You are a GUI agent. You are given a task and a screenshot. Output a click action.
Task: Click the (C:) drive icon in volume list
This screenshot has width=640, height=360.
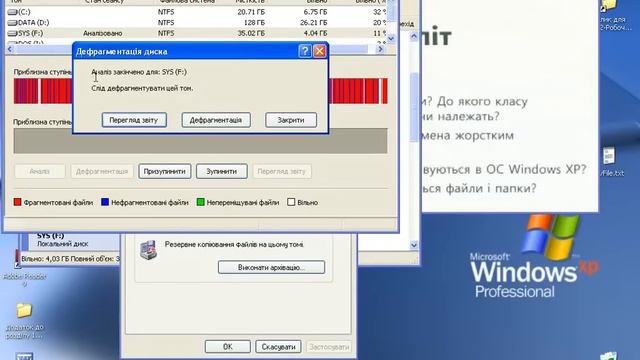(x=12, y=12)
